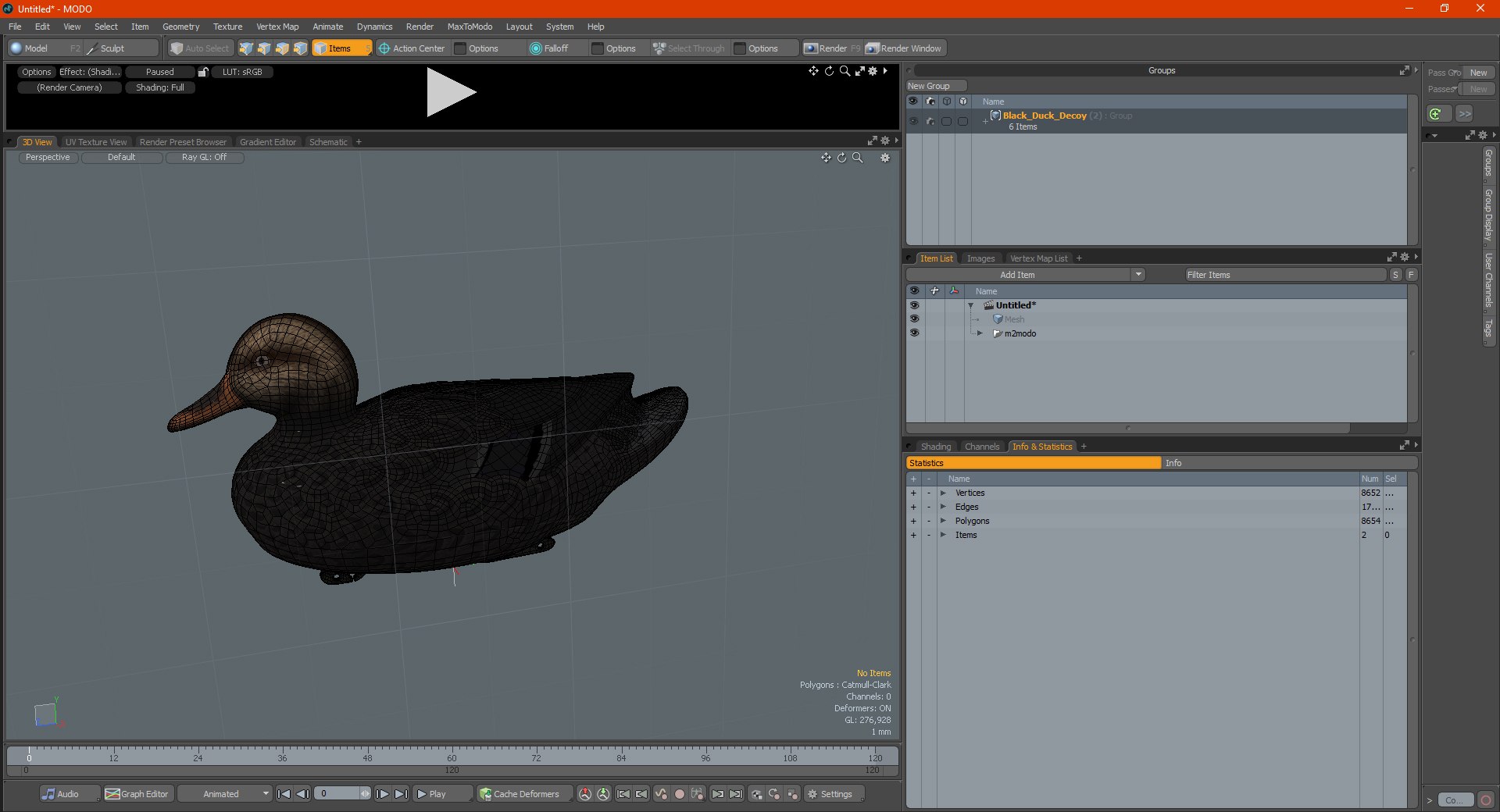
Task: Toggle visibility of Untitled scene item
Action: coord(914,305)
